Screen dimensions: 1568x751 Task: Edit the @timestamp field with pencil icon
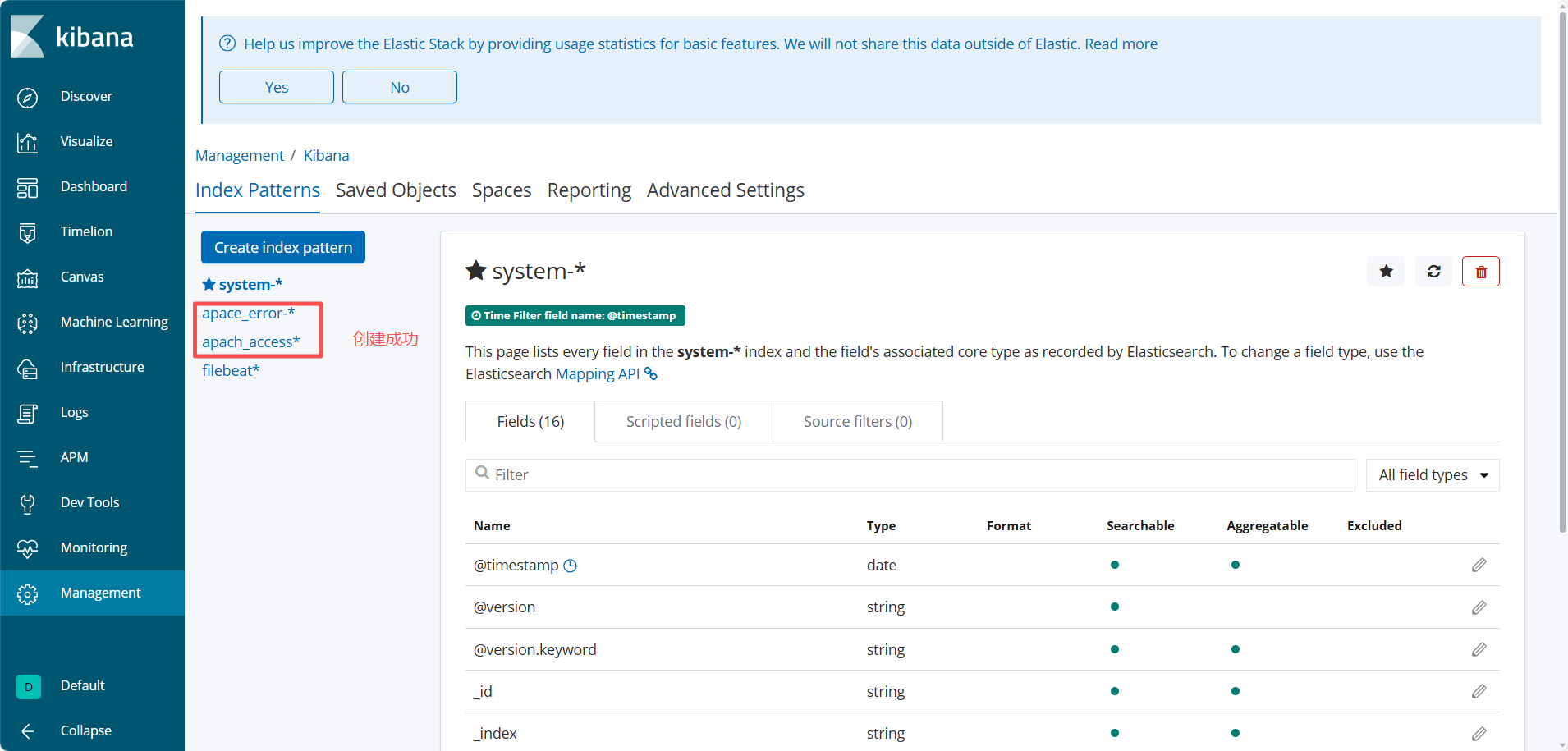1479,566
